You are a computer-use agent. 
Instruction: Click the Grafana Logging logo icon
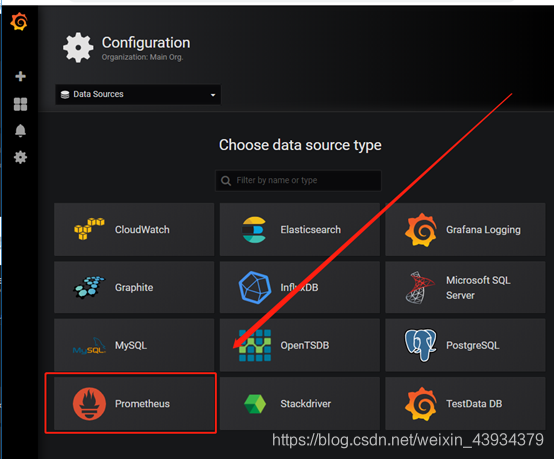click(x=420, y=230)
